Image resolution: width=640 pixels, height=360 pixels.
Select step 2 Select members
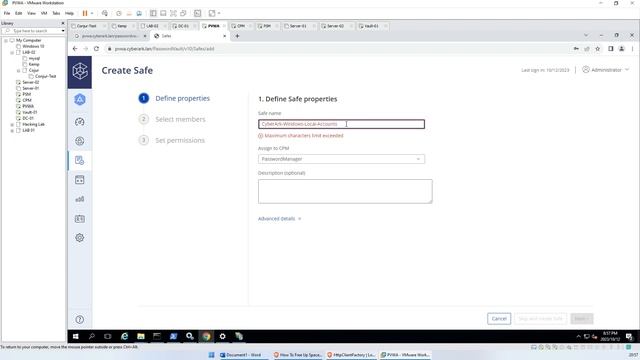point(172,119)
